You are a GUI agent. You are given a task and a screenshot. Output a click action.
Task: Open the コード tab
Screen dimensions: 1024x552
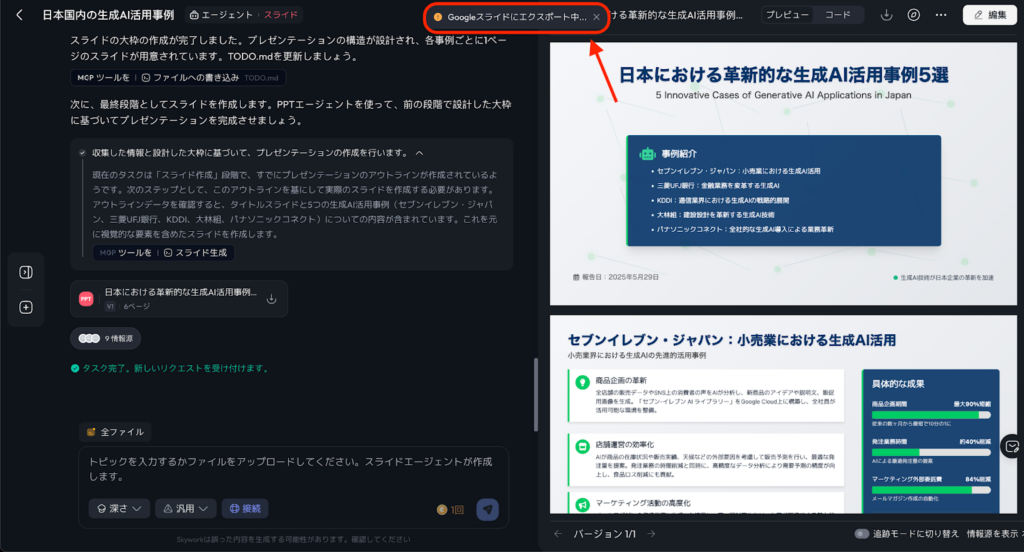[837, 14]
